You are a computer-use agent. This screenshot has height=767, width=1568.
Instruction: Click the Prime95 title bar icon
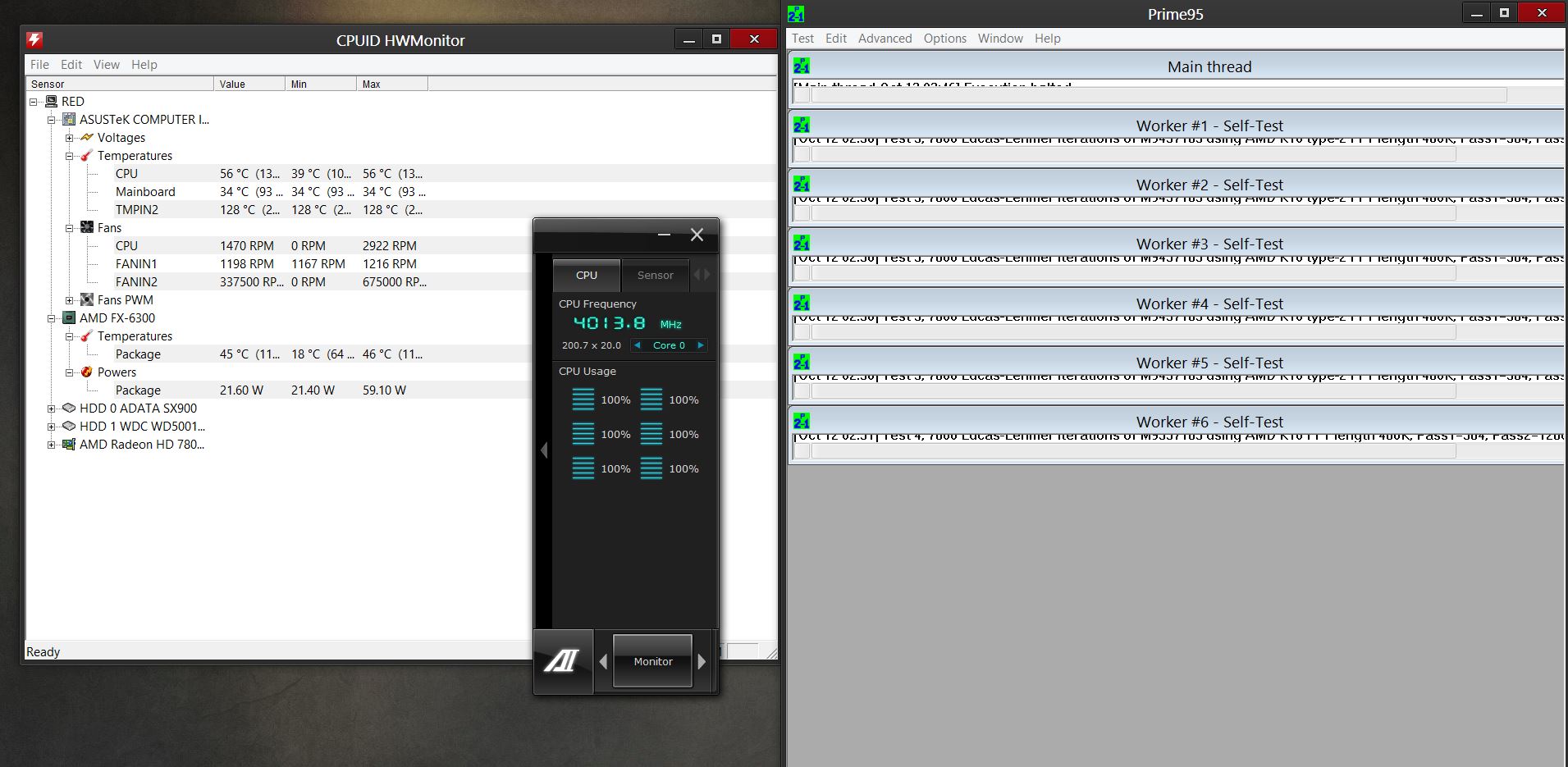(x=796, y=14)
